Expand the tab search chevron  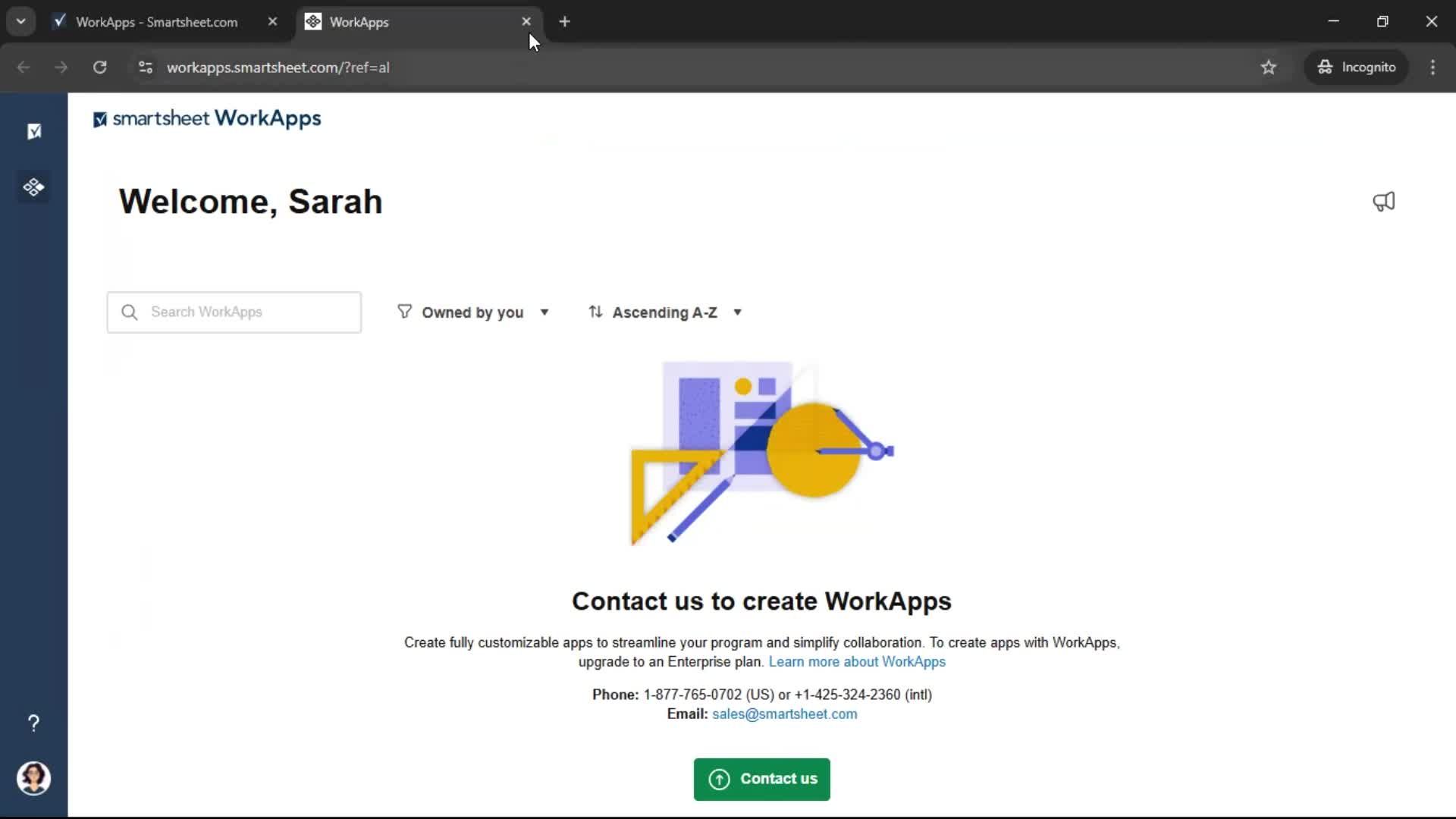(x=20, y=22)
